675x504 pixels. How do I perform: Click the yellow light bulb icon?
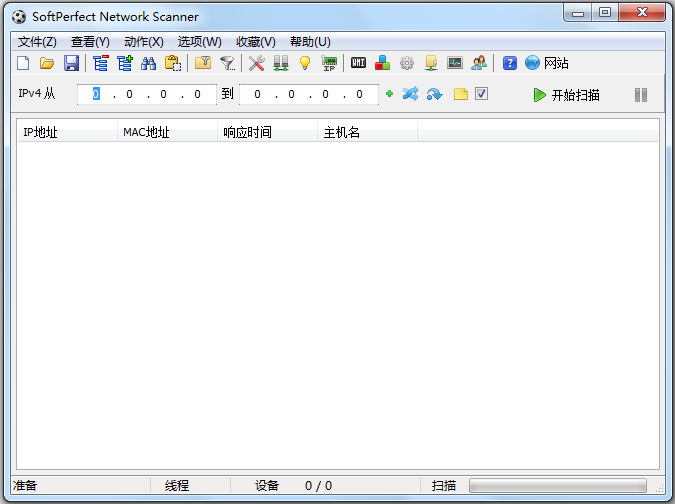pos(305,63)
